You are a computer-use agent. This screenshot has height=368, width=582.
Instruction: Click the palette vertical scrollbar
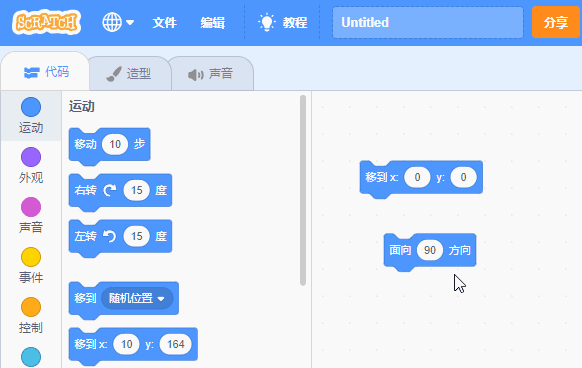point(303,190)
